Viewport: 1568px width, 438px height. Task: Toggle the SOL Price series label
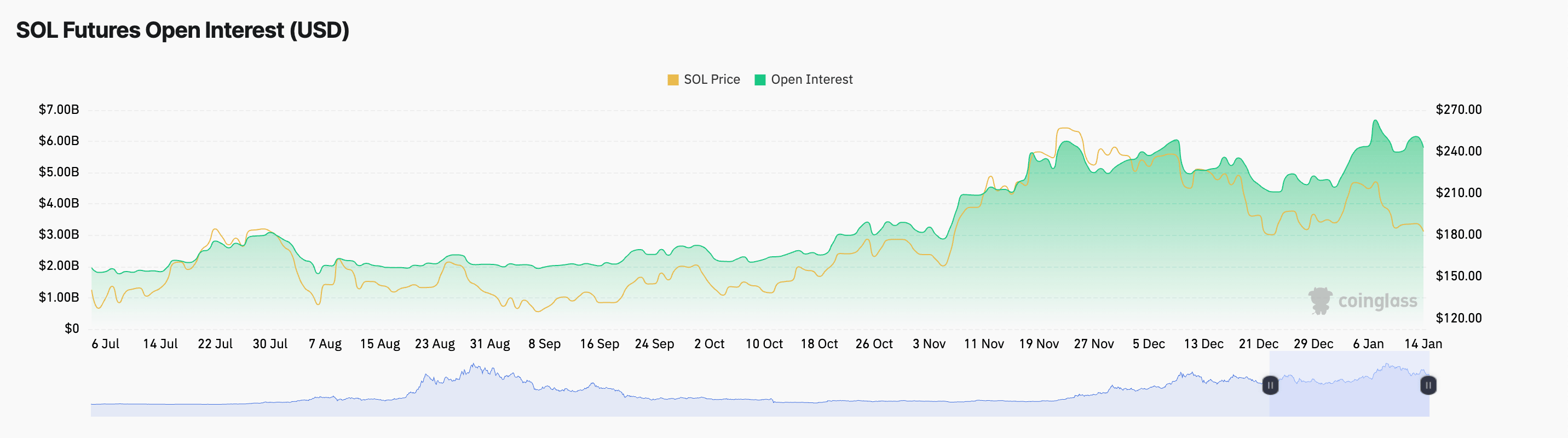[712, 80]
